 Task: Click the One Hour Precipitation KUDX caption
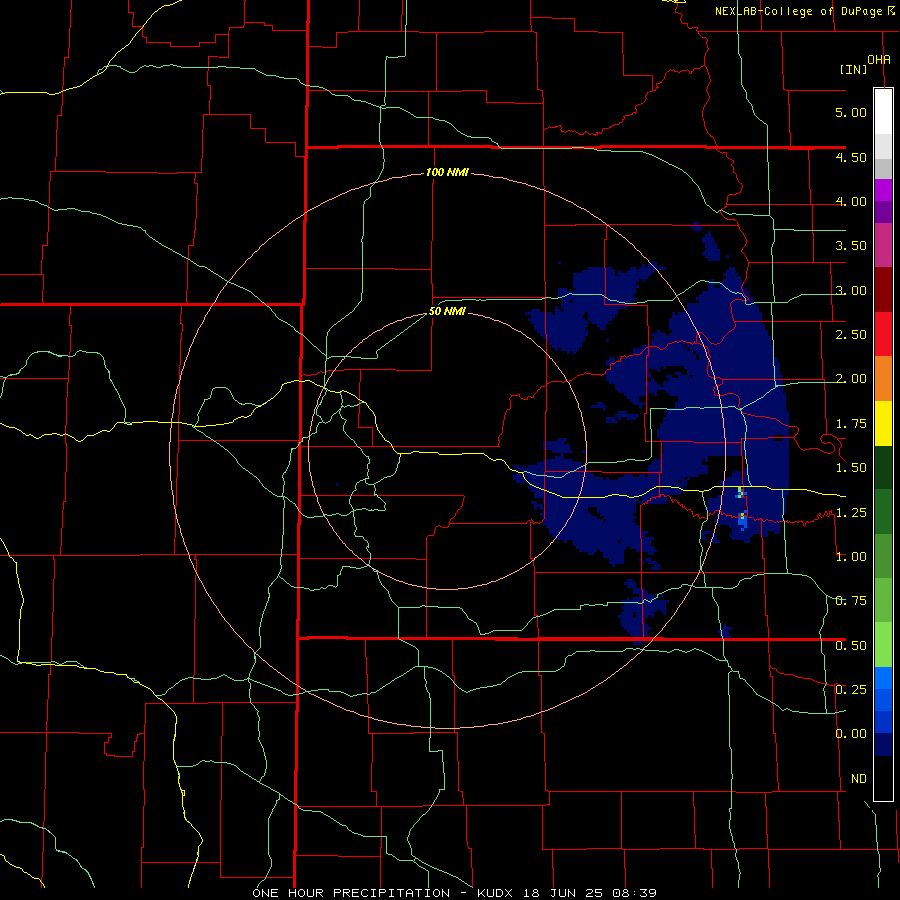pyautogui.click(x=455, y=893)
